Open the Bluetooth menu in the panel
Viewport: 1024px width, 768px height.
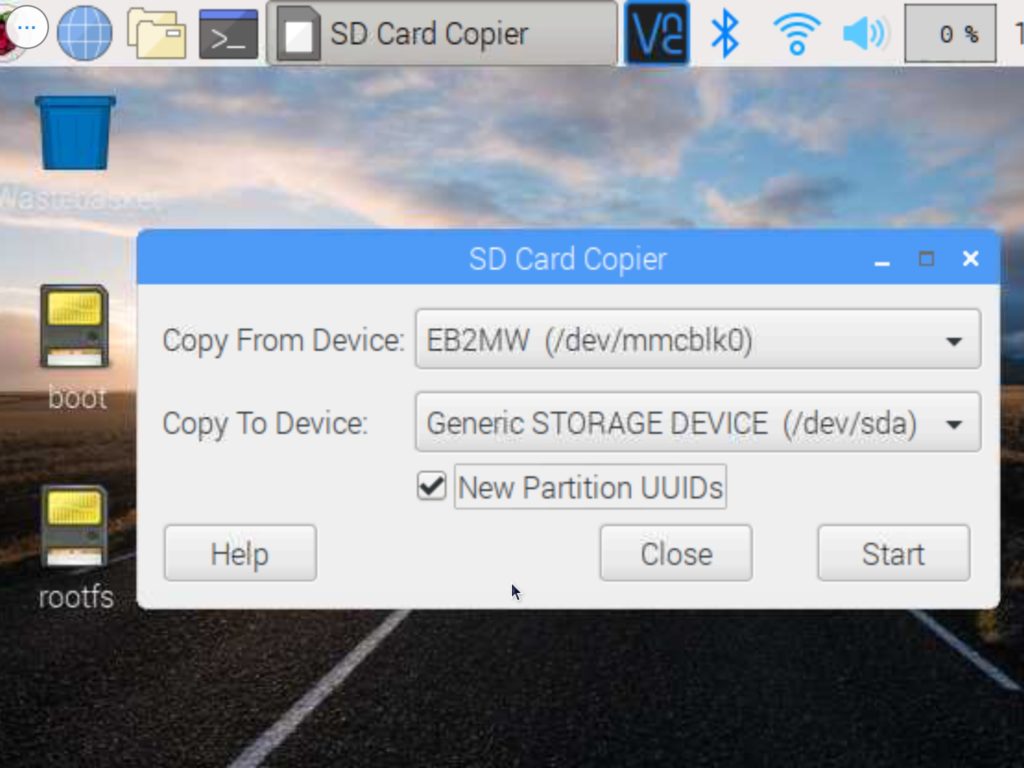[725, 33]
